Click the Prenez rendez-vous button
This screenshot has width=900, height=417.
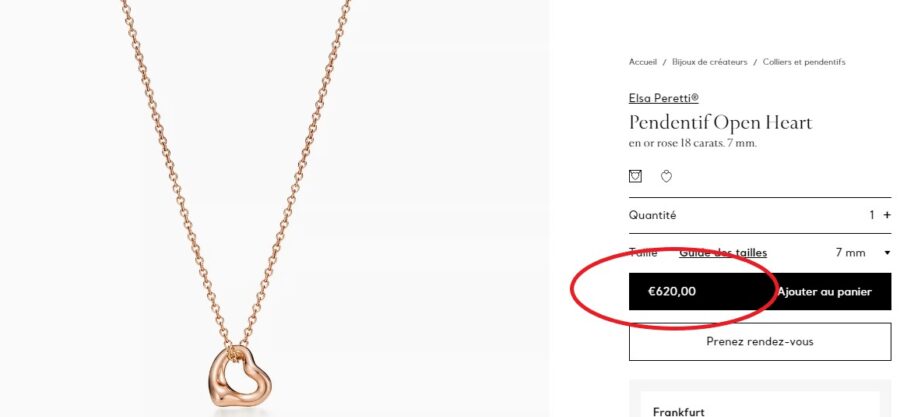coord(760,342)
